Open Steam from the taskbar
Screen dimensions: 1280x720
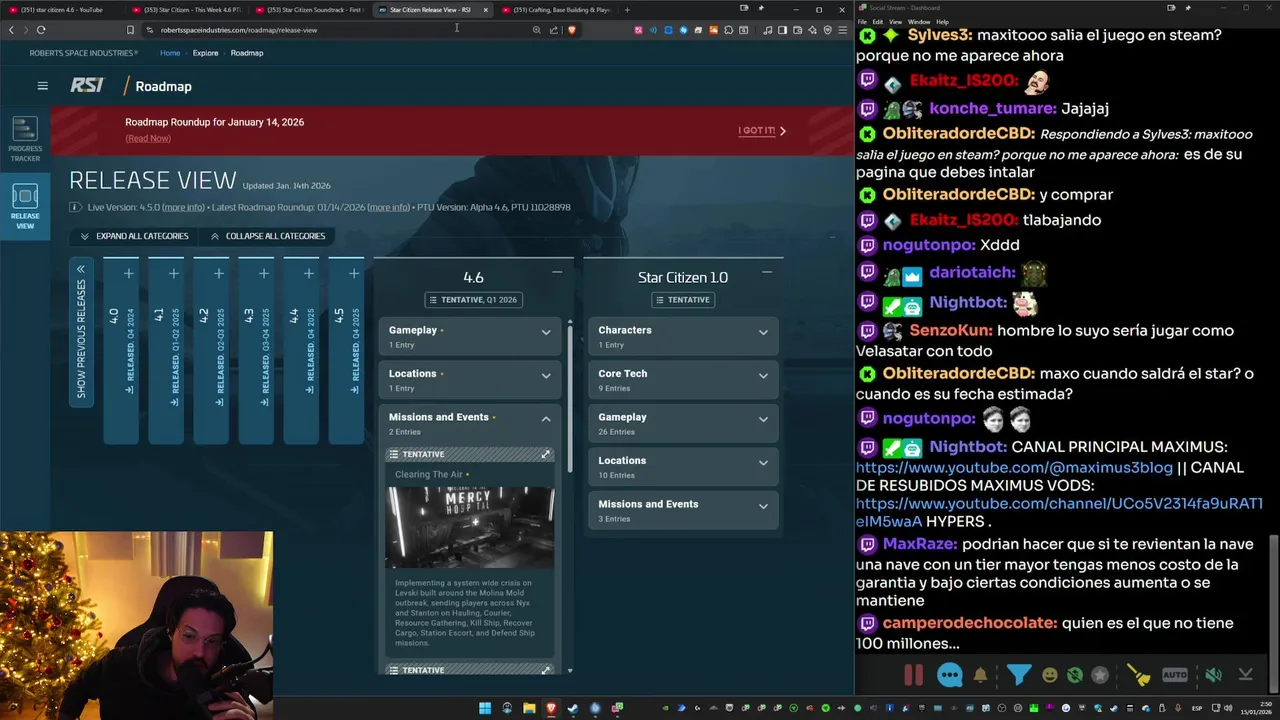(x=573, y=708)
